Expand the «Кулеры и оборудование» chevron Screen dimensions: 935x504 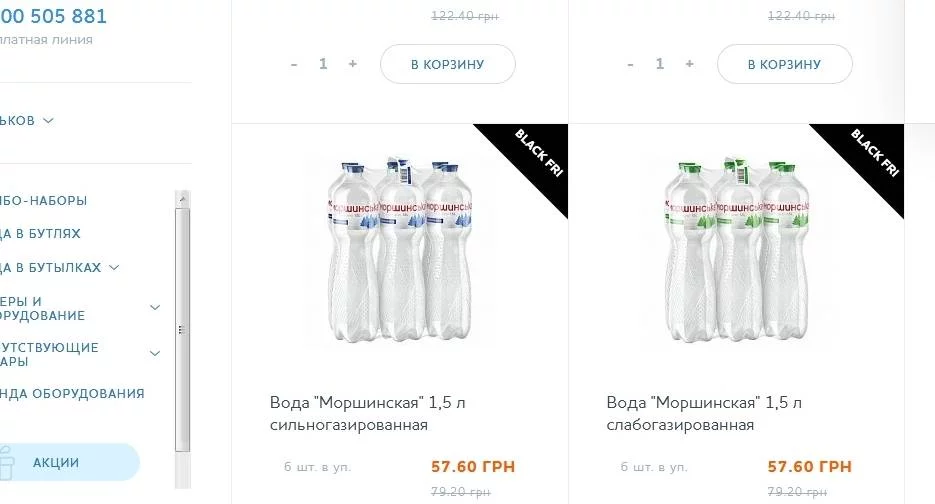[155, 308]
